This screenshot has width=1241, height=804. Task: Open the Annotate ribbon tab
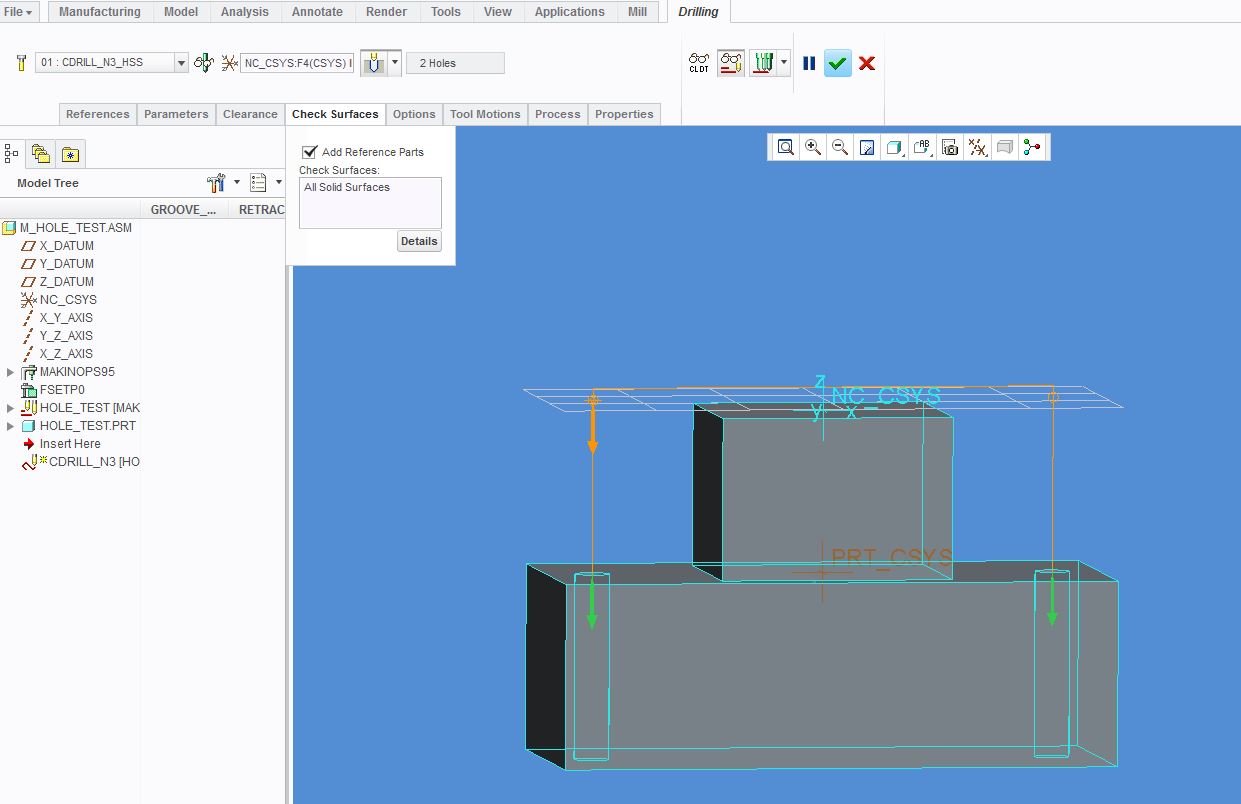point(317,12)
